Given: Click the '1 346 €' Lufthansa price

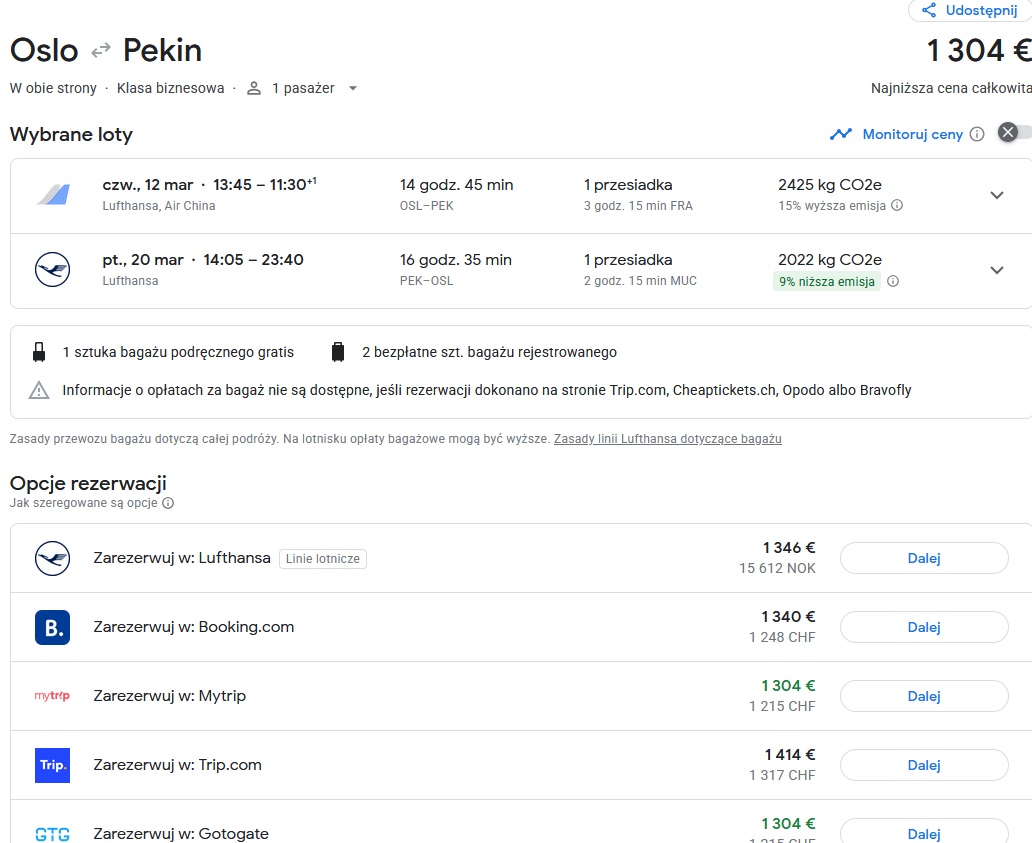Looking at the screenshot, I should (789, 548).
